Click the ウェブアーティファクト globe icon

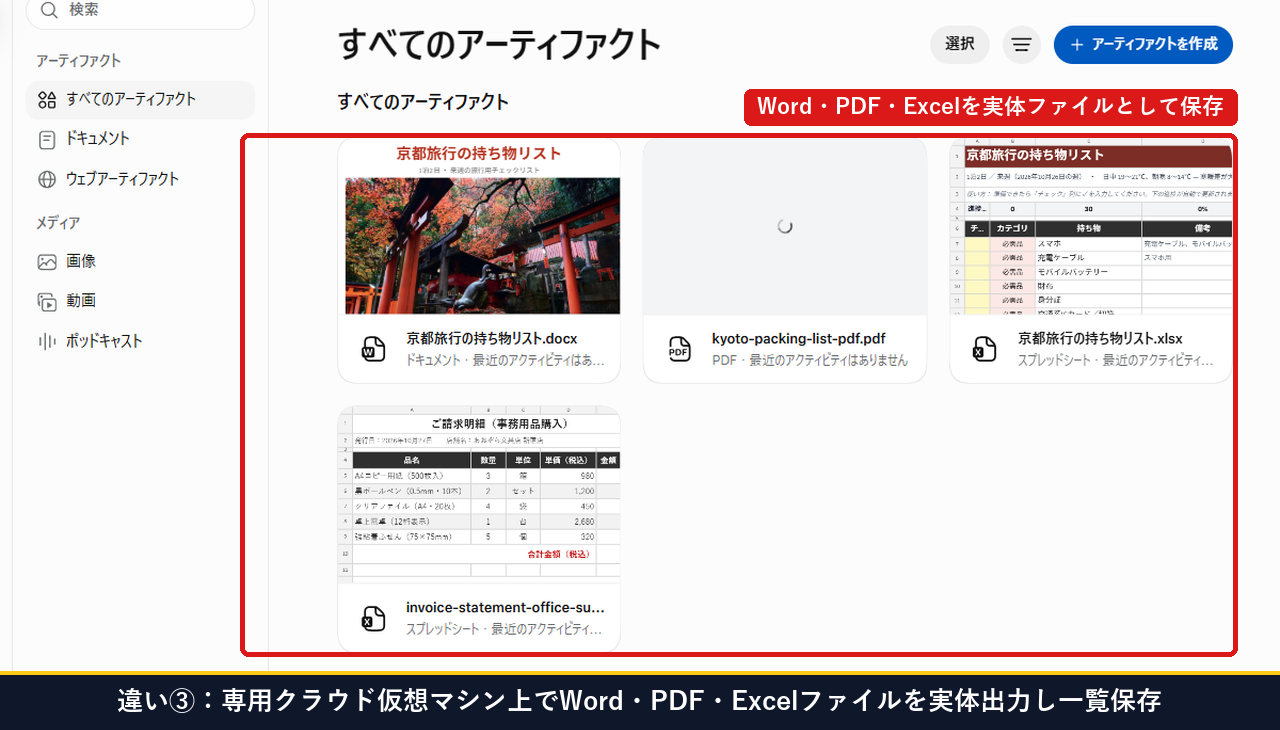pos(47,179)
